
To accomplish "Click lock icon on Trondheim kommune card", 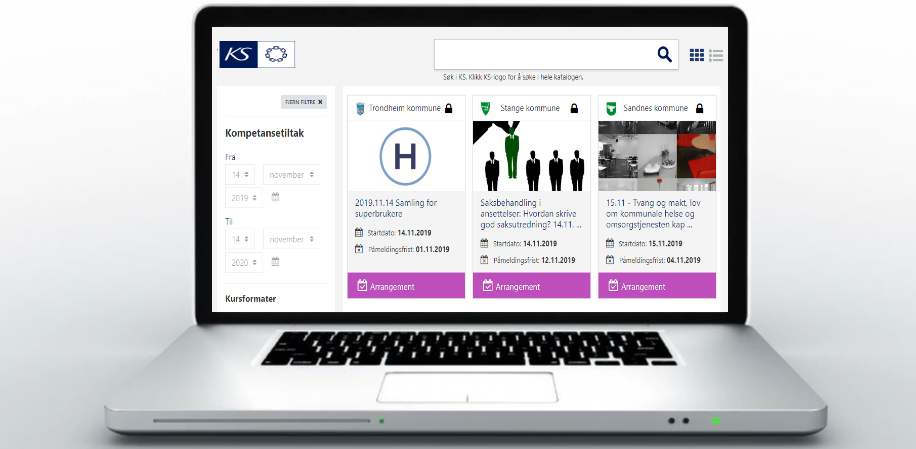I will point(449,108).
